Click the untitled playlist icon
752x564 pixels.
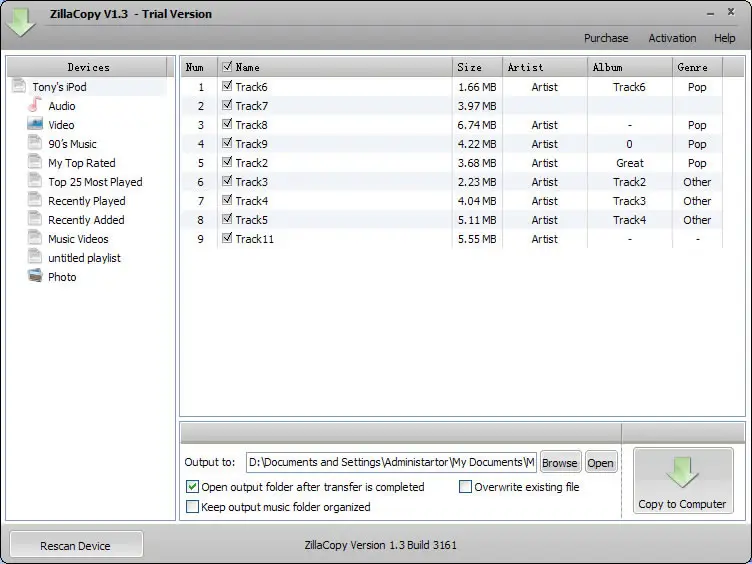[35, 257]
